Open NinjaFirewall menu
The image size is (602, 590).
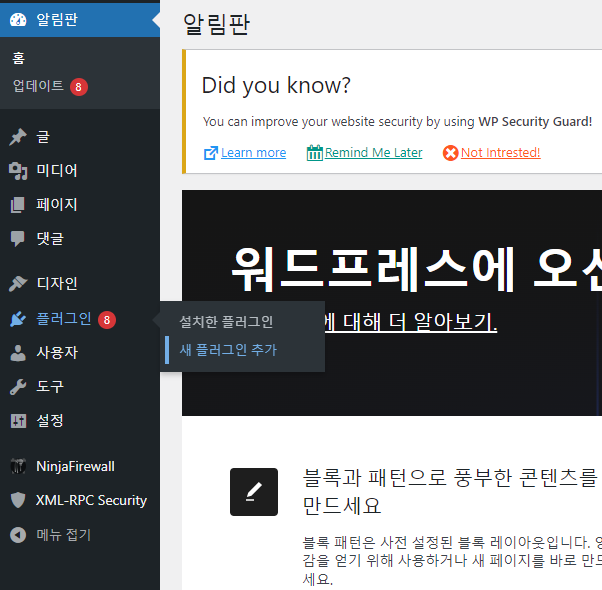tap(80, 466)
